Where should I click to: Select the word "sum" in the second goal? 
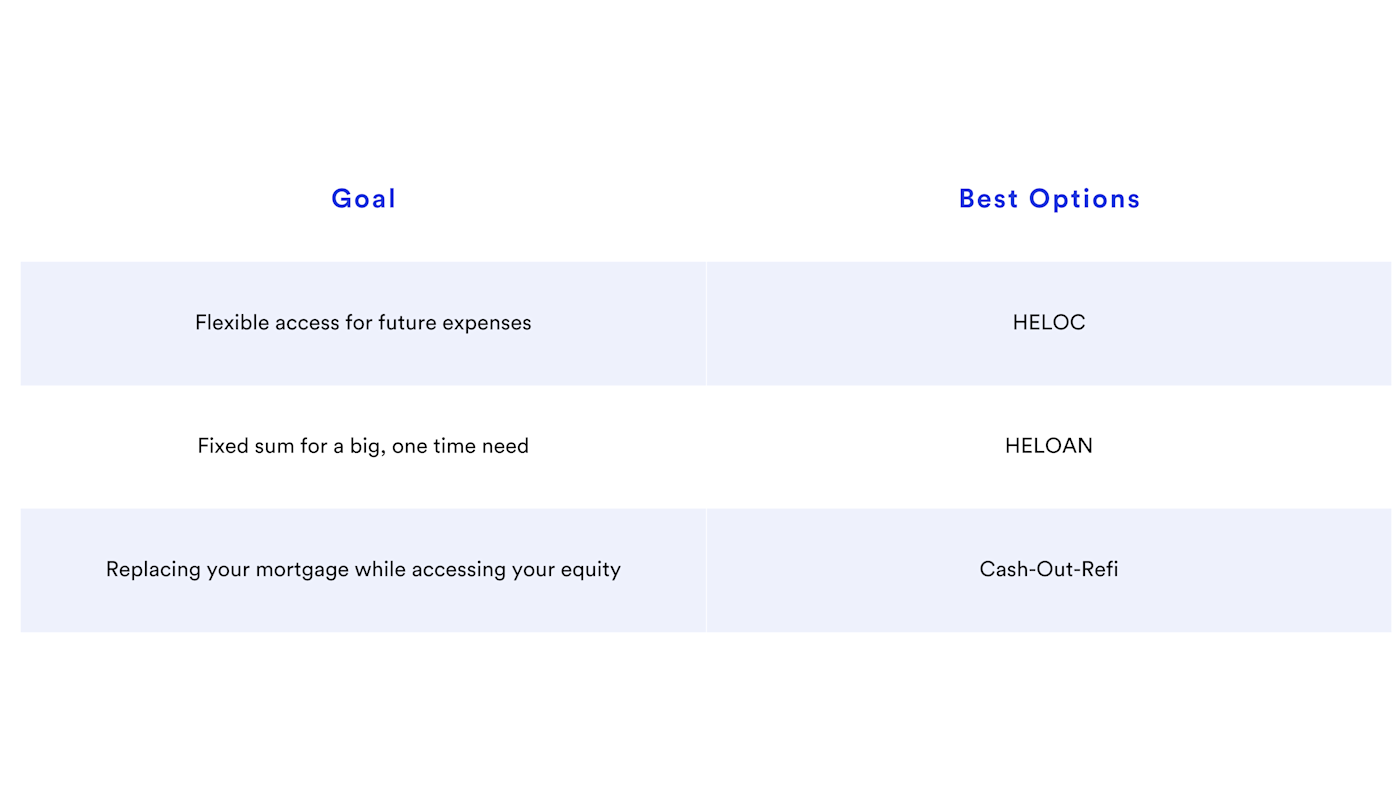274,446
